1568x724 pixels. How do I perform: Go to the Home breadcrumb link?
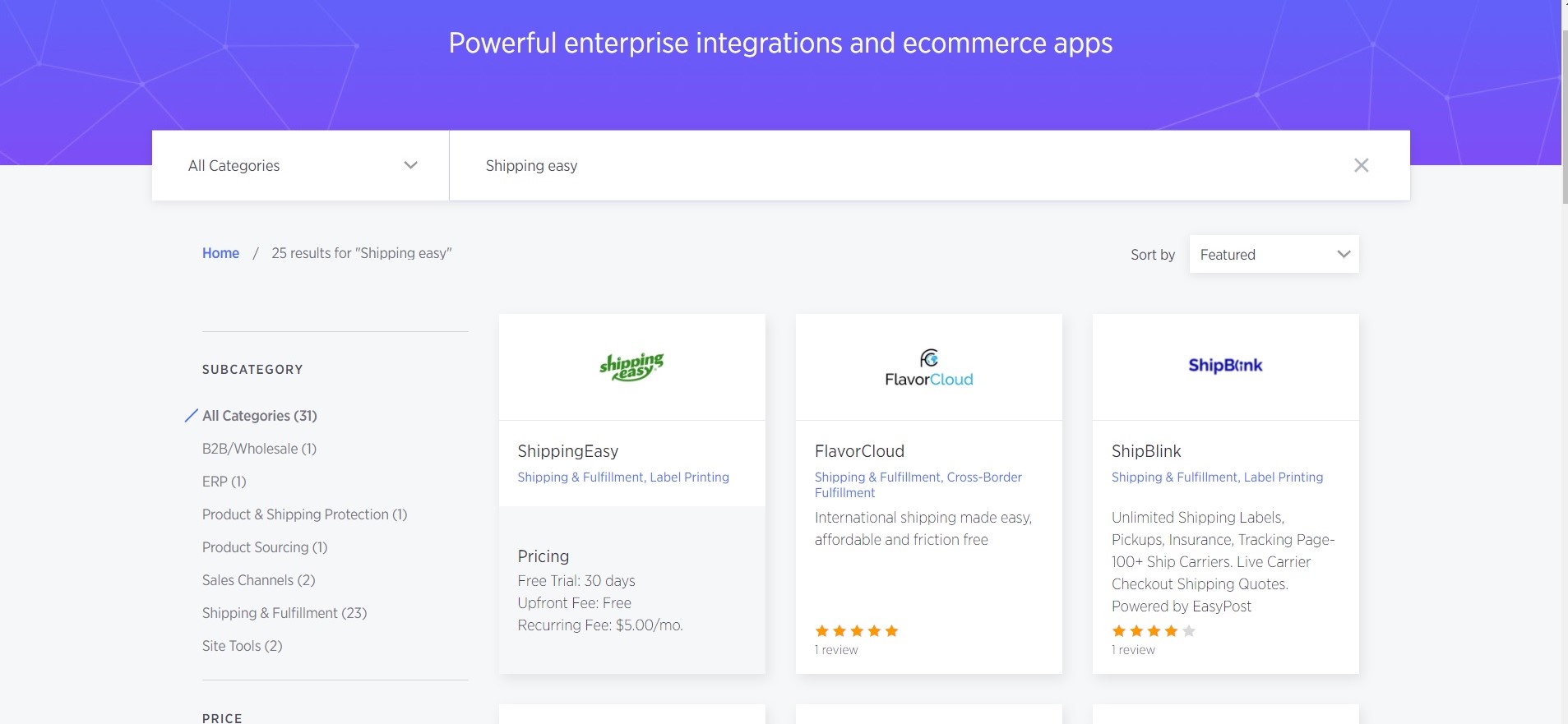click(220, 253)
